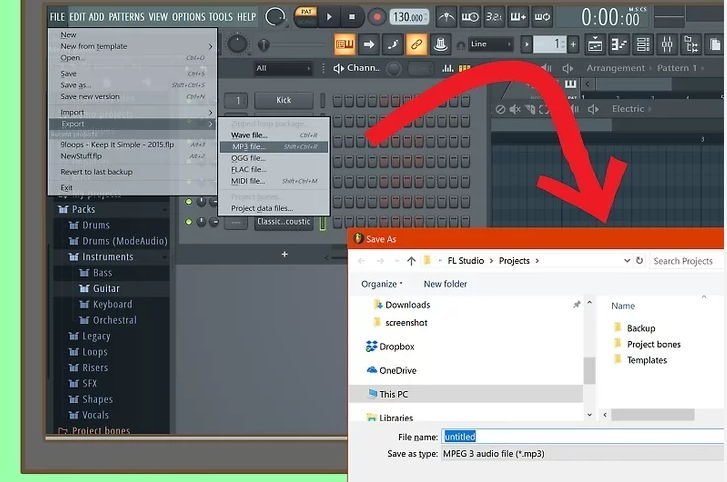Viewport: 727px width, 482px height.
Task: Click the File name input field
Action: (583, 437)
